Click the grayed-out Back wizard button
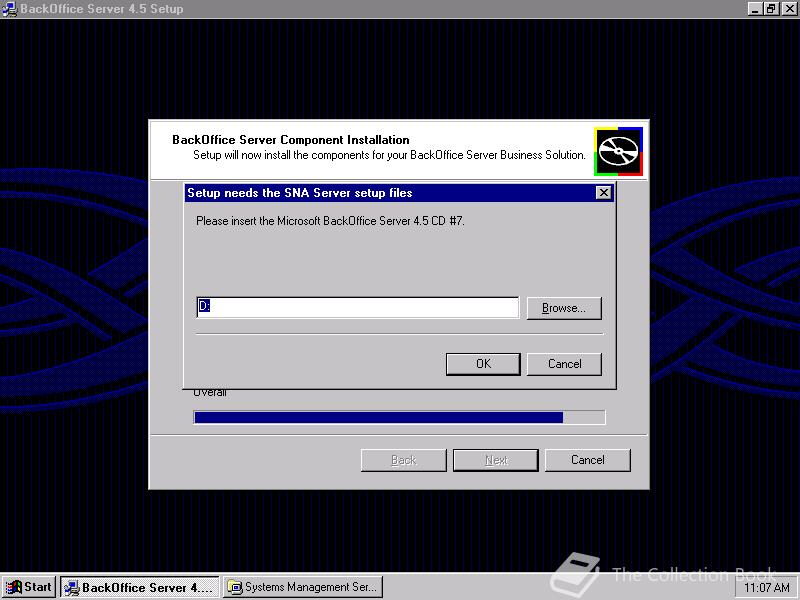This screenshot has height=600, width=800. tap(404, 460)
